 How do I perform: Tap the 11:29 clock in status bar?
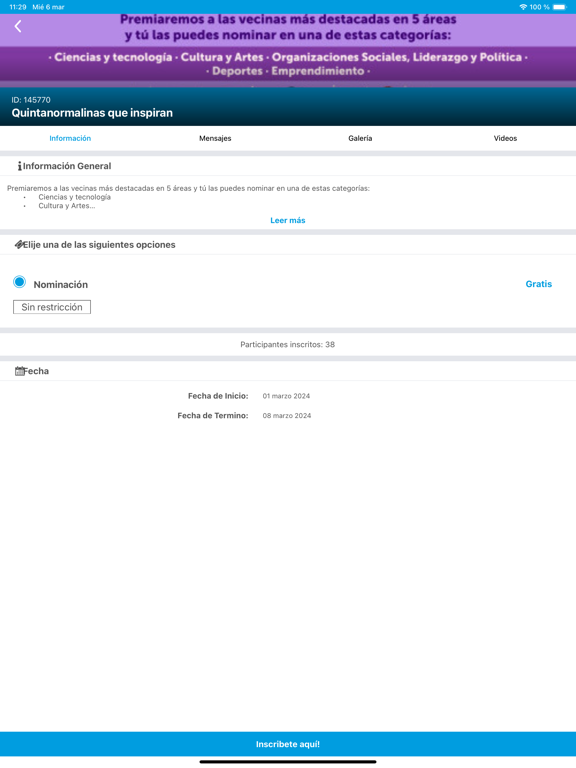tap(18, 7)
